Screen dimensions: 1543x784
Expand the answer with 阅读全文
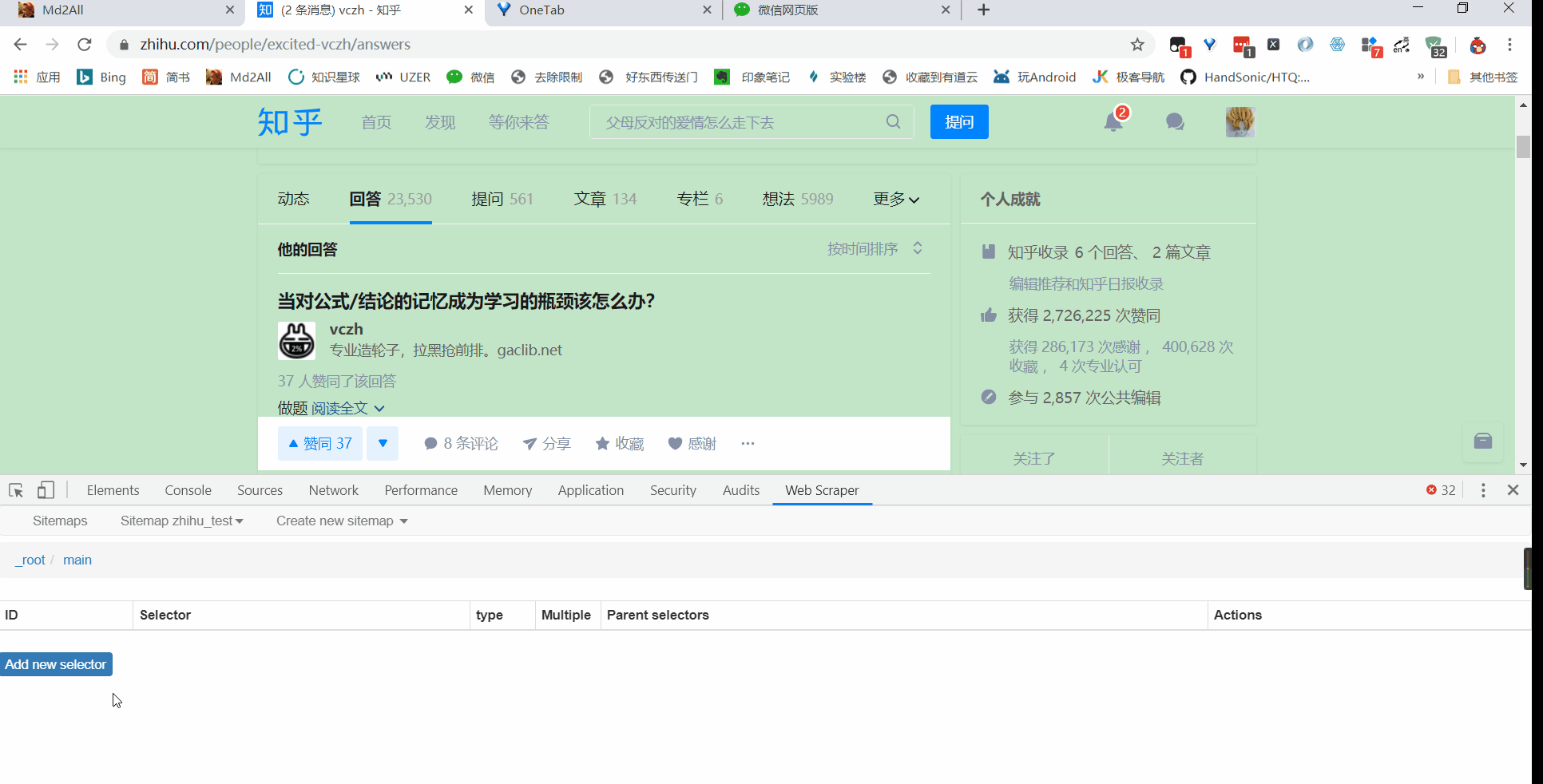348,408
